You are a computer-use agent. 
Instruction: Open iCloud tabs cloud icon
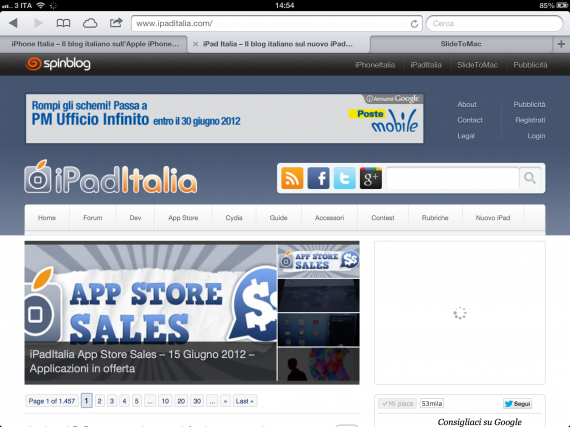pos(90,24)
